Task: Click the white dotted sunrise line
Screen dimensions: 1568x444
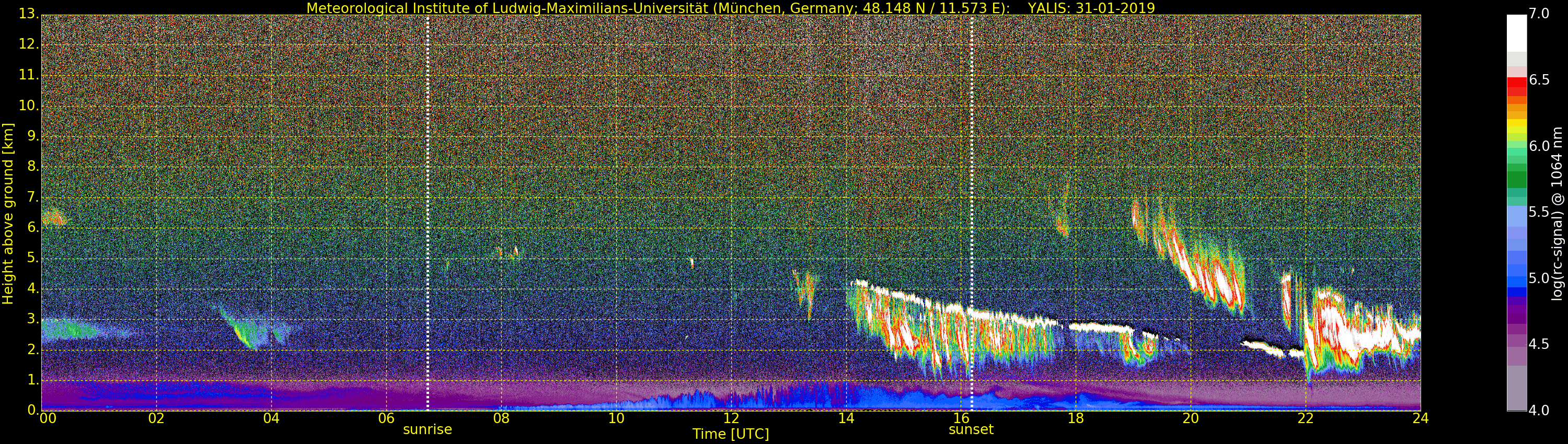Action: tap(428, 213)
